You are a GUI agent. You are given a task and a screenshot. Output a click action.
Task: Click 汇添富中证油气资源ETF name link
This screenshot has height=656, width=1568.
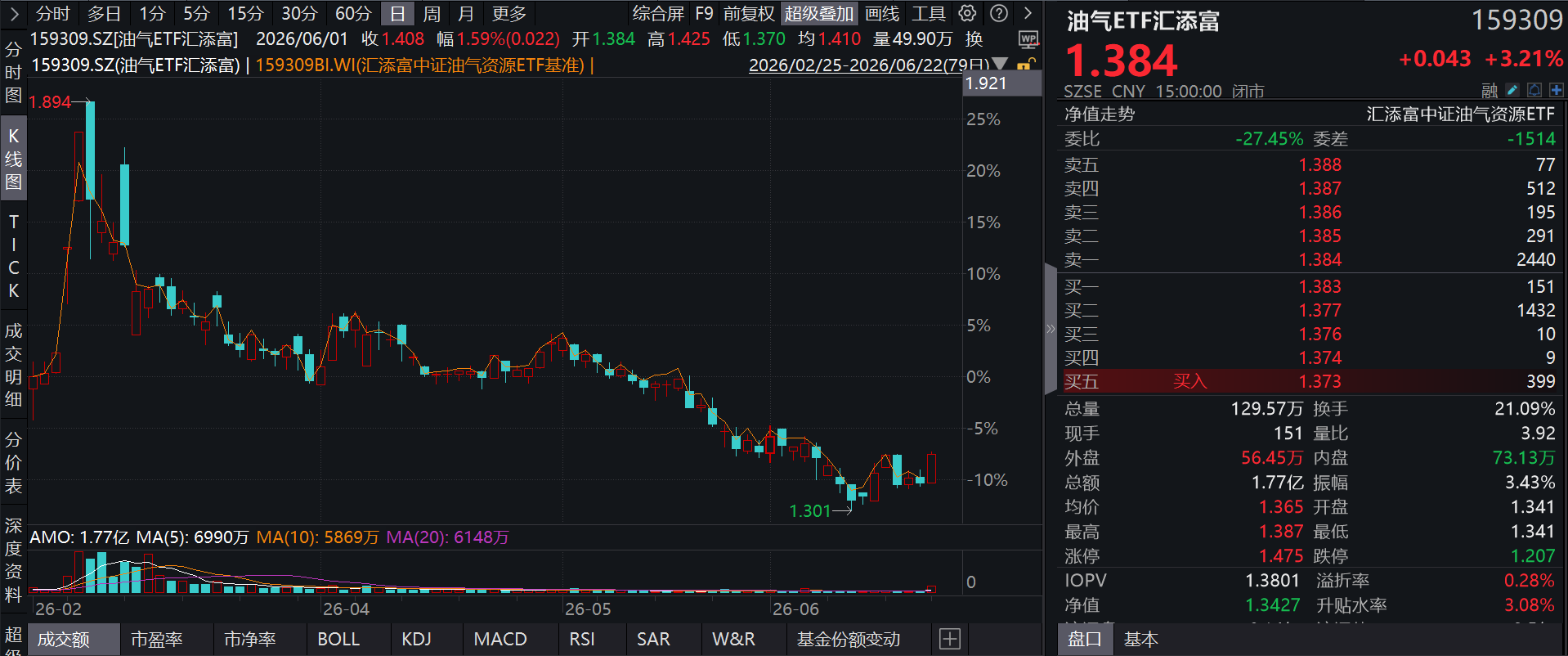1460,114
